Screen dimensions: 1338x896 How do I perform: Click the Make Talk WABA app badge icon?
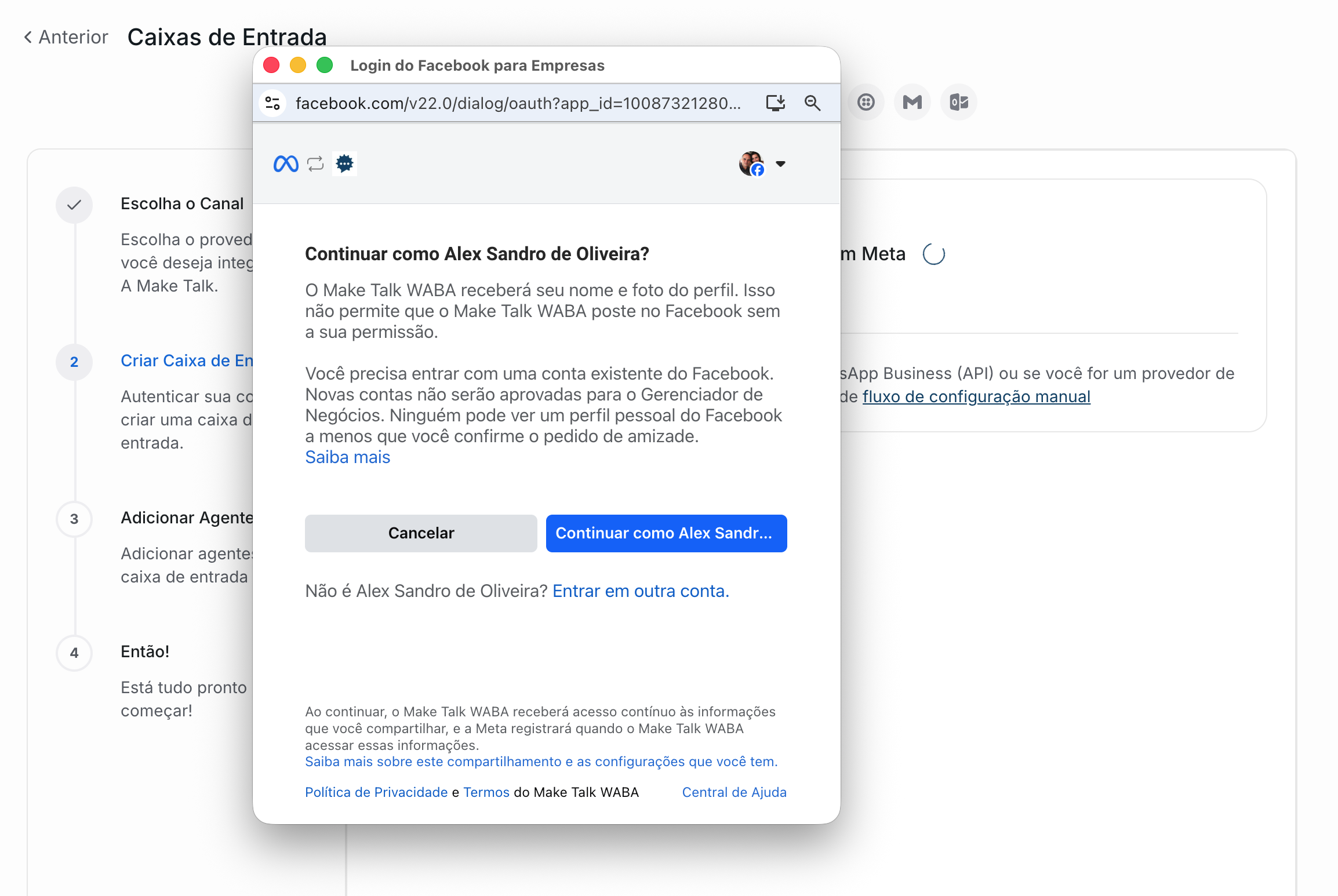(344, 164)
